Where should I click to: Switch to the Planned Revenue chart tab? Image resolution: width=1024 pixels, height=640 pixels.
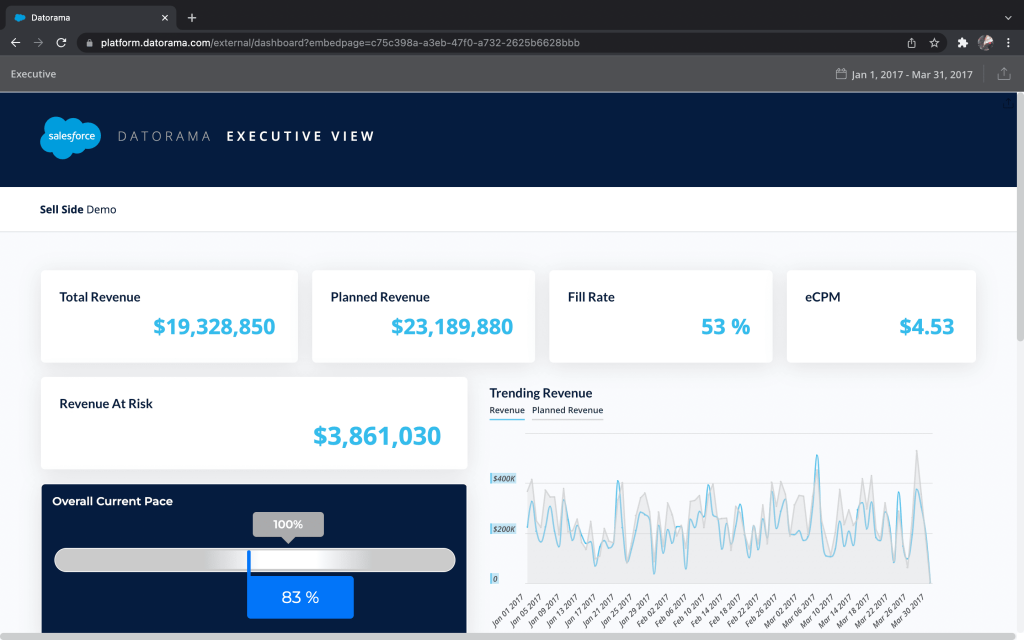(x=568, y=410)
